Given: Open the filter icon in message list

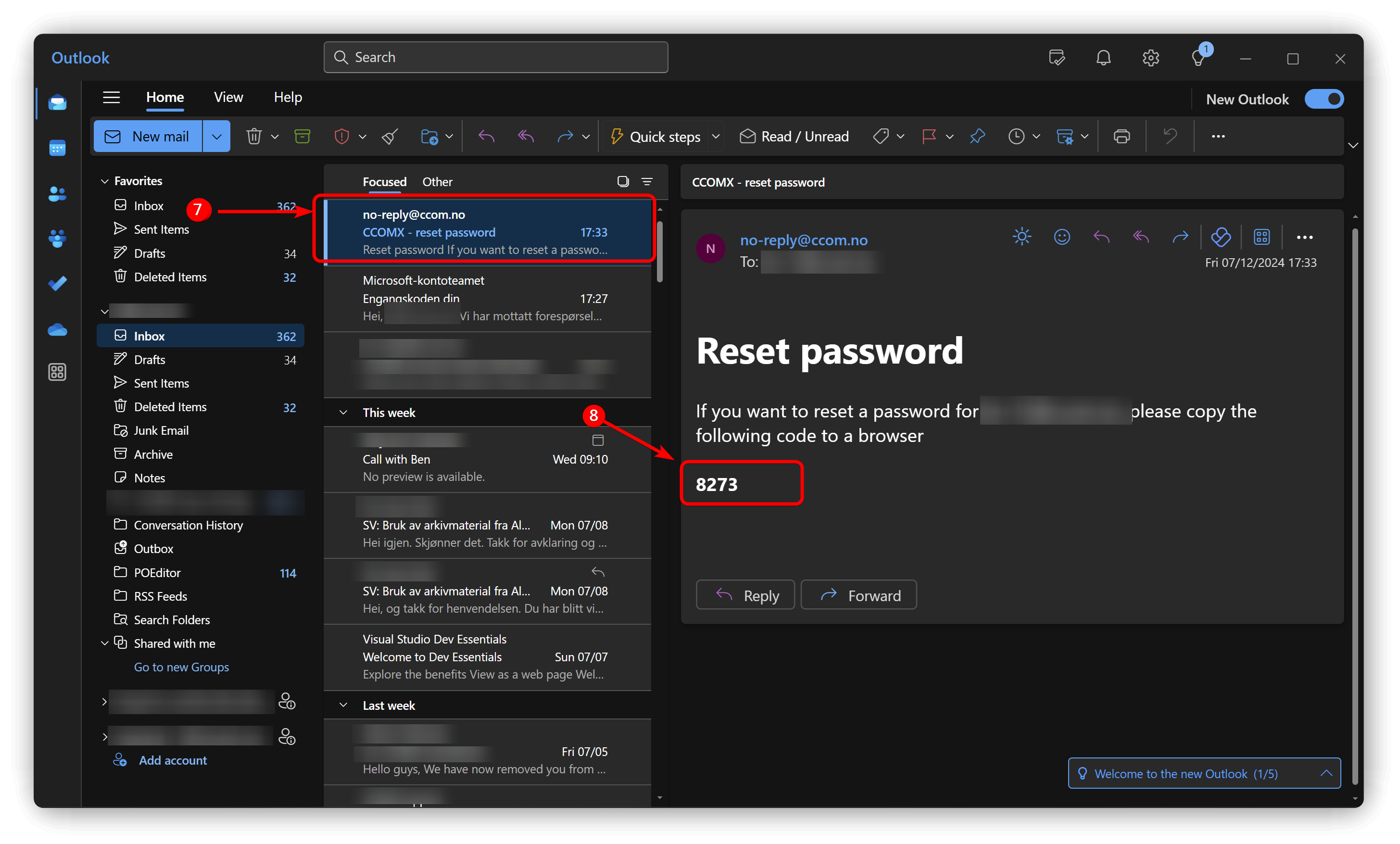Looking at the screenshot, I should (646, 181).
